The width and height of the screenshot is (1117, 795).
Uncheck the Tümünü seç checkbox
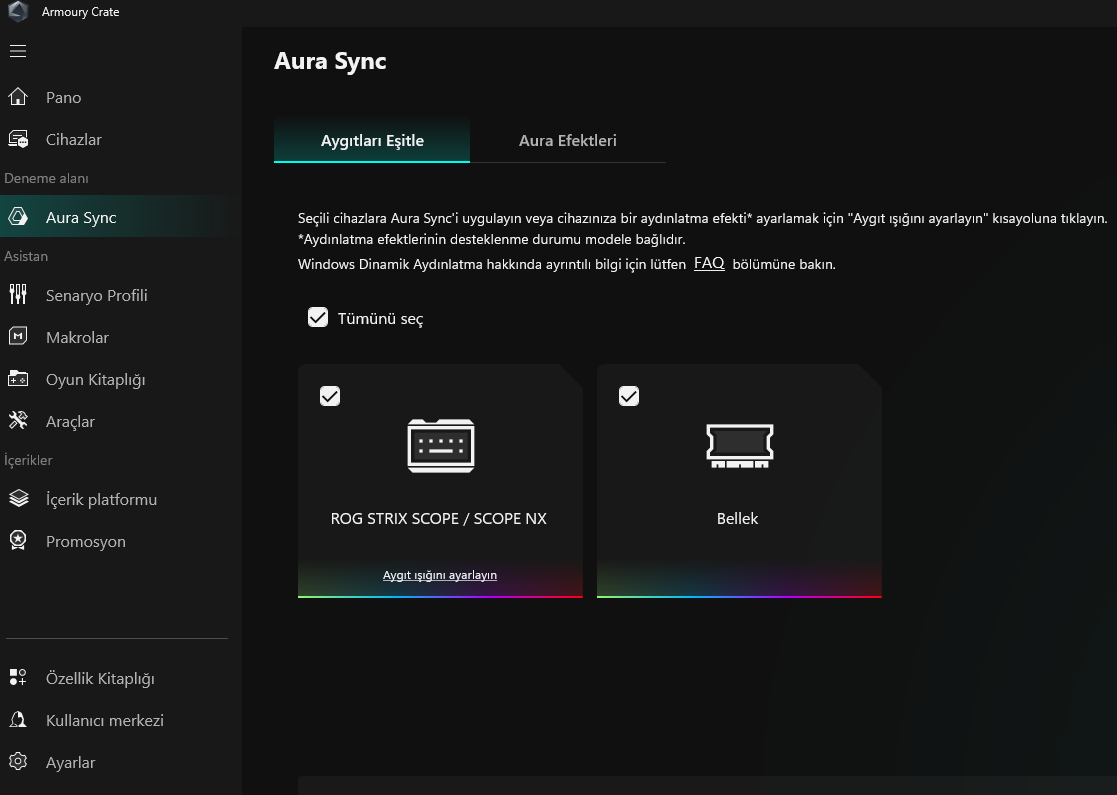pos(318,318)
